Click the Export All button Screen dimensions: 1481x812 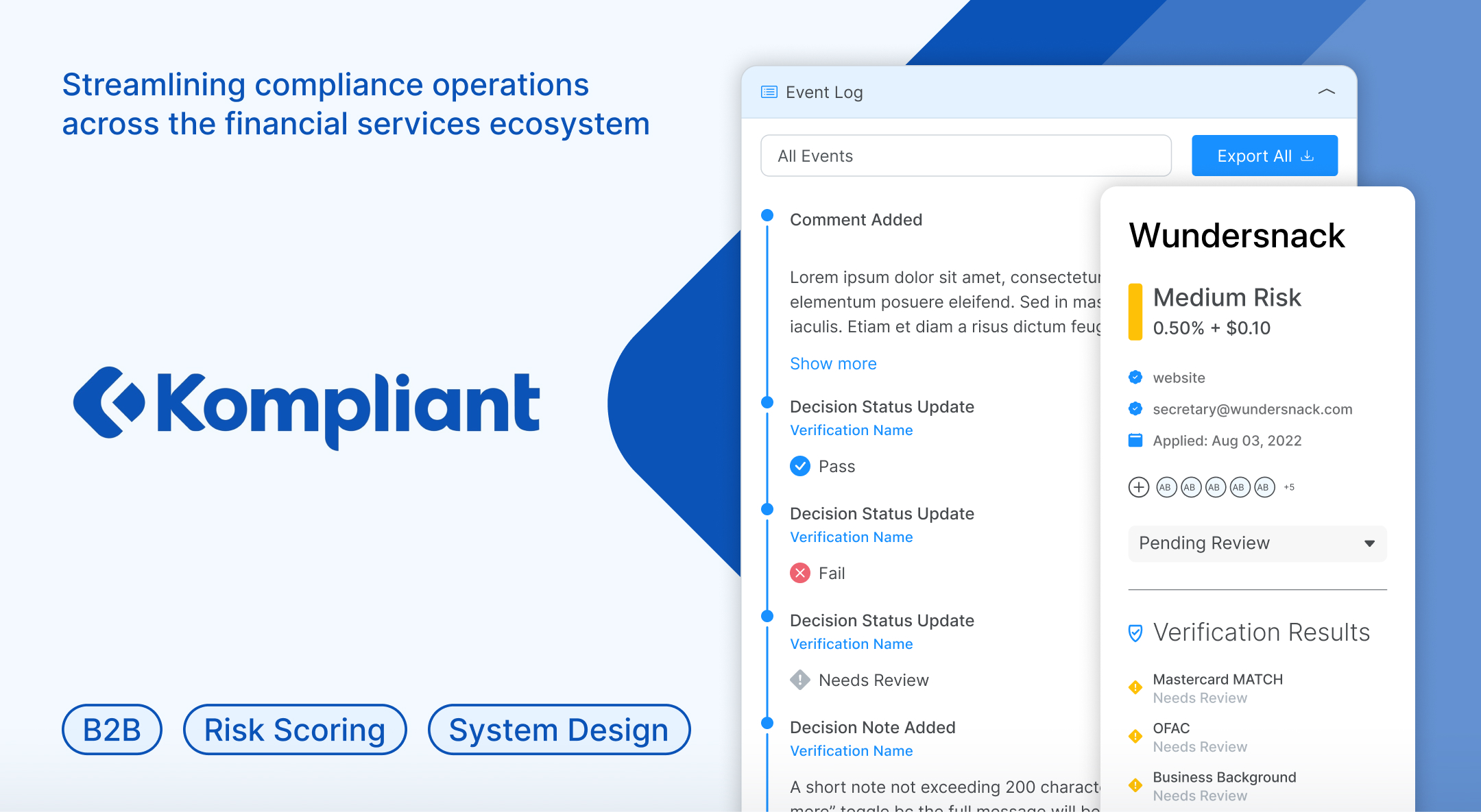tap(1264, 156)
